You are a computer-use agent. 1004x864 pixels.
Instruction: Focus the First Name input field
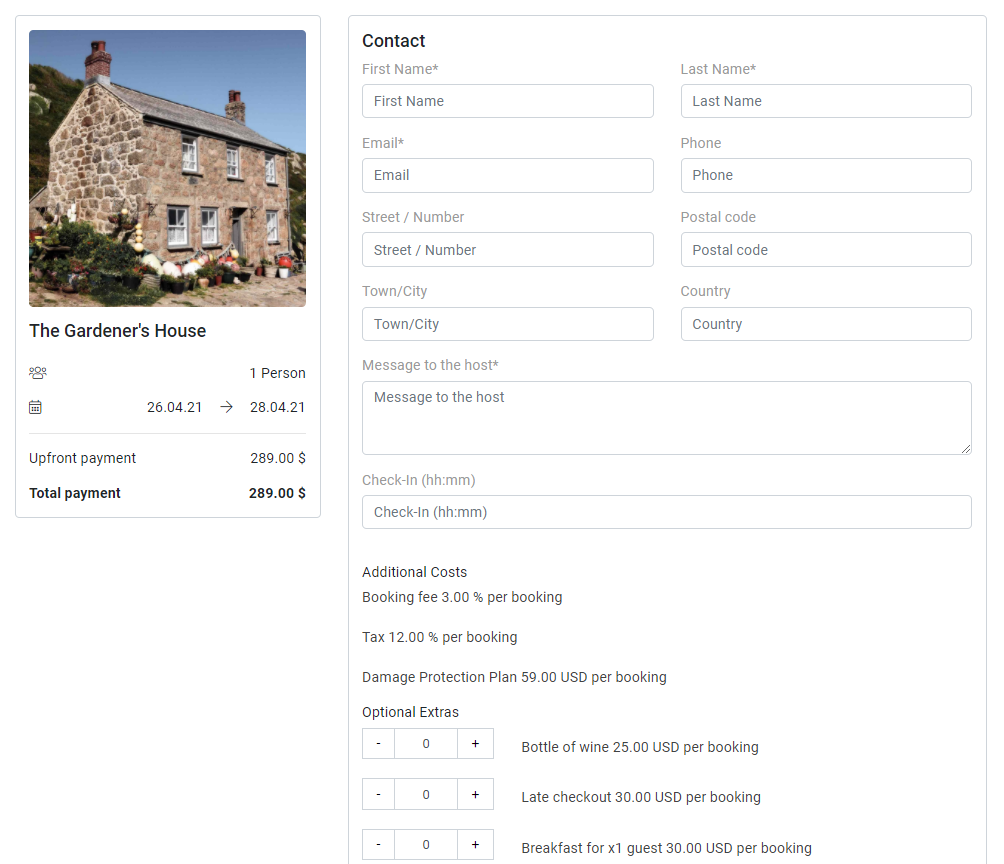[508, 101]
